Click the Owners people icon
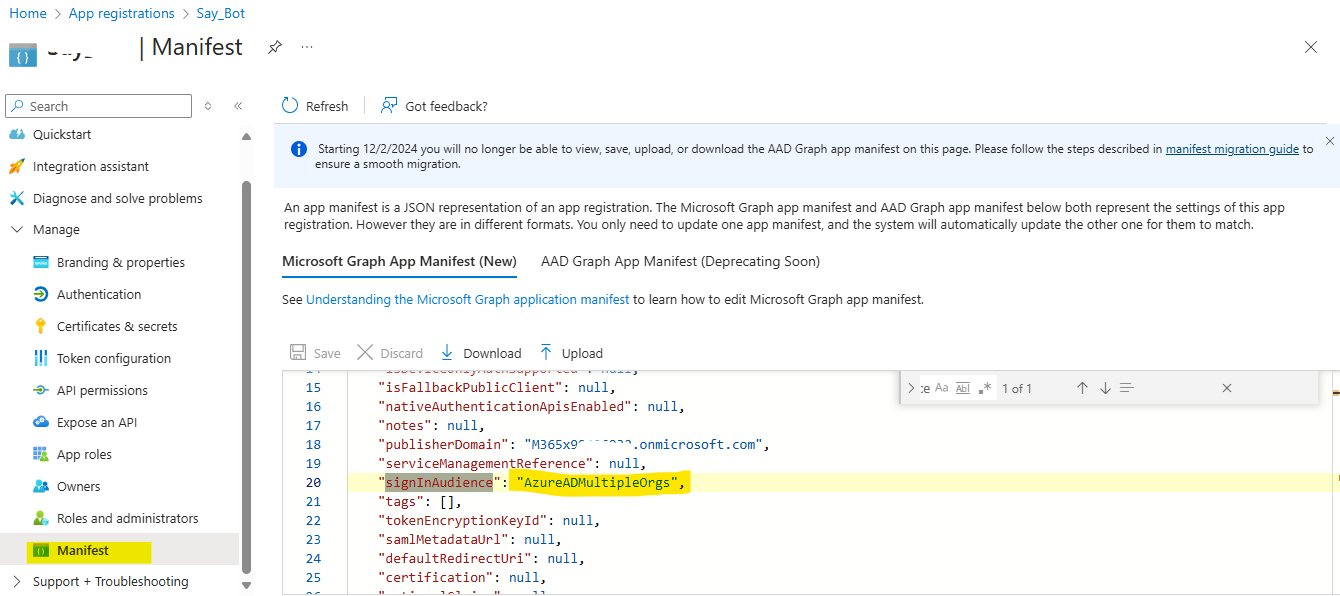1340x596 pixels. coord(41,486)
